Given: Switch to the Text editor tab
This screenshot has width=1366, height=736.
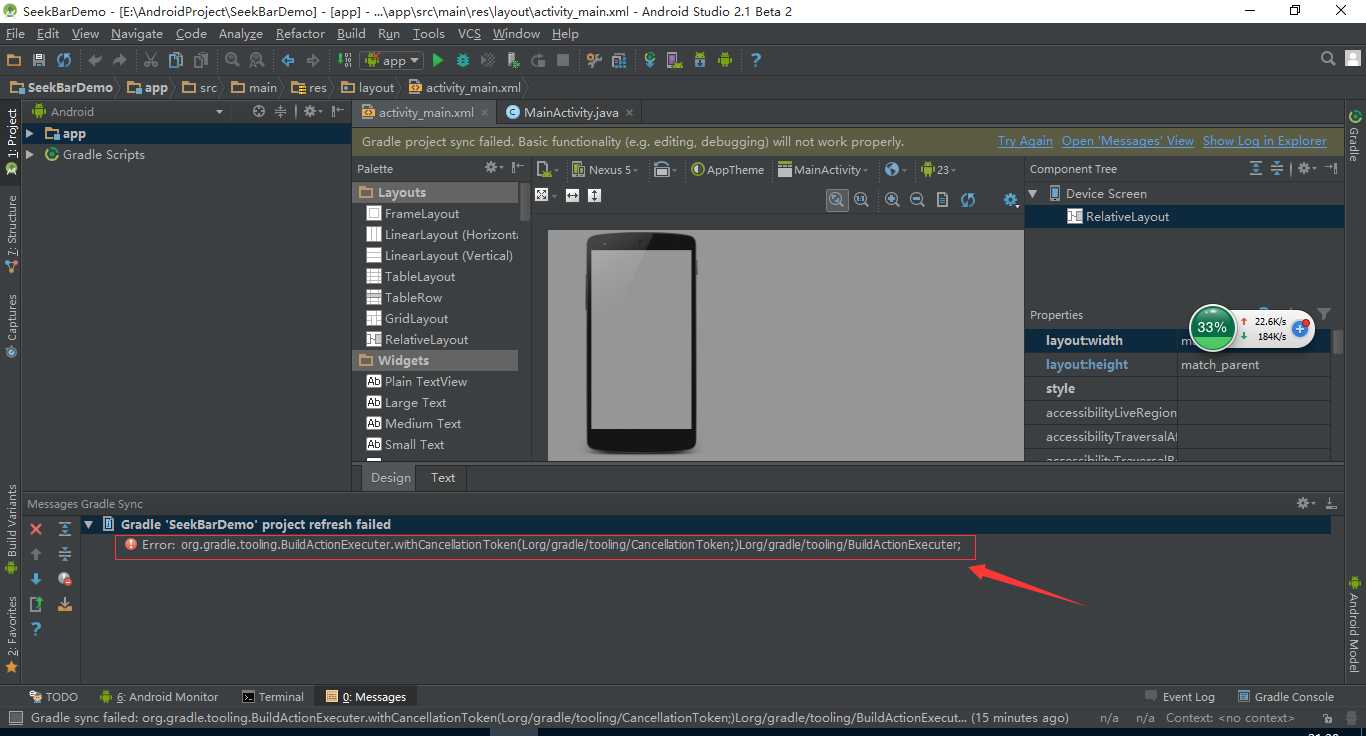Looking at the screenshot, I should [x=443, y=478].
